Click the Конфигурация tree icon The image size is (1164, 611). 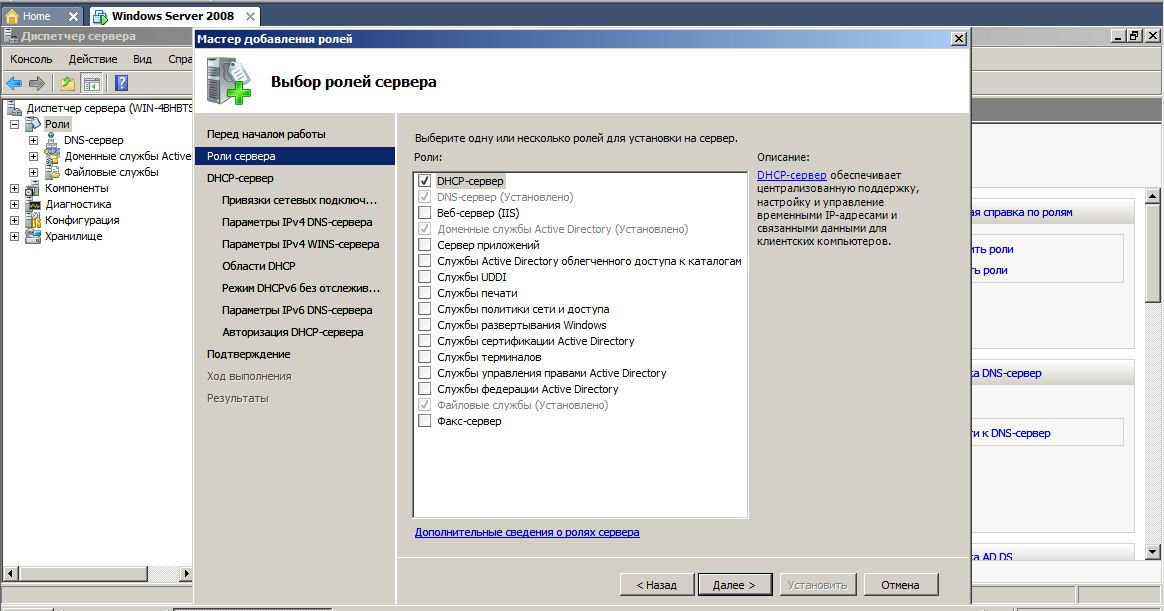(33, 220)
